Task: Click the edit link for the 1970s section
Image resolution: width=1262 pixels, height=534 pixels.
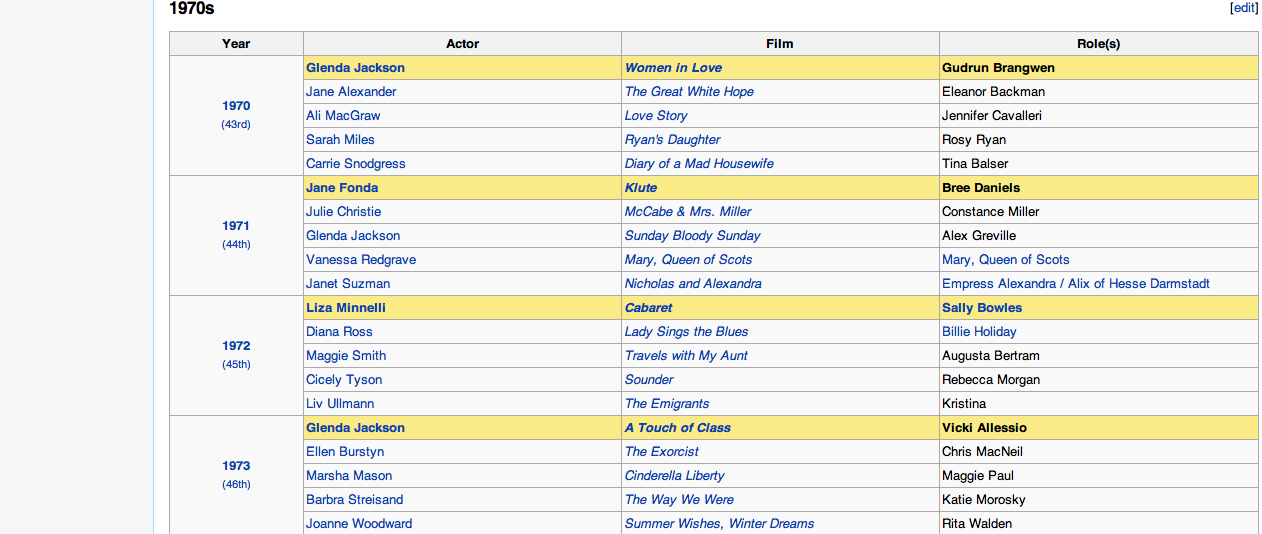Action: [x=1244, y=8]
